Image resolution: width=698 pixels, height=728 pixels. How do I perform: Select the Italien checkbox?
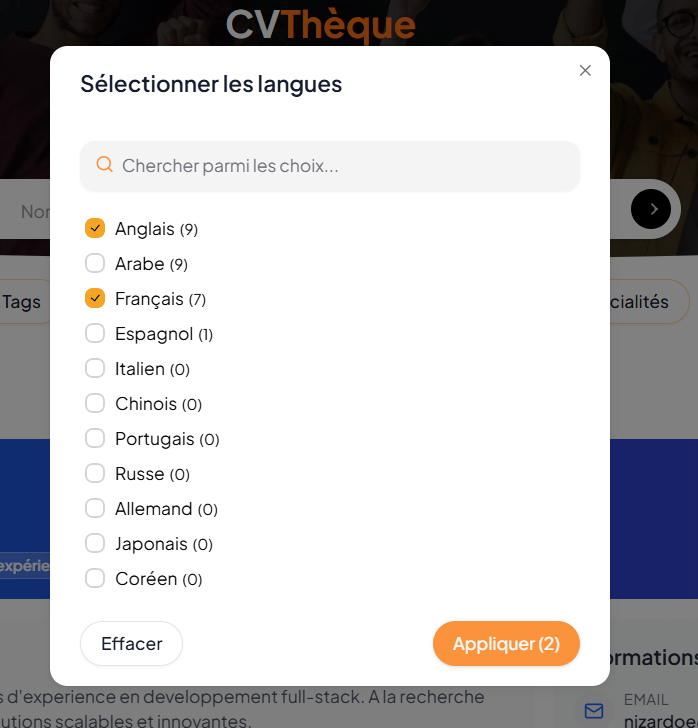pyautogui.click(x=95, y=369)
